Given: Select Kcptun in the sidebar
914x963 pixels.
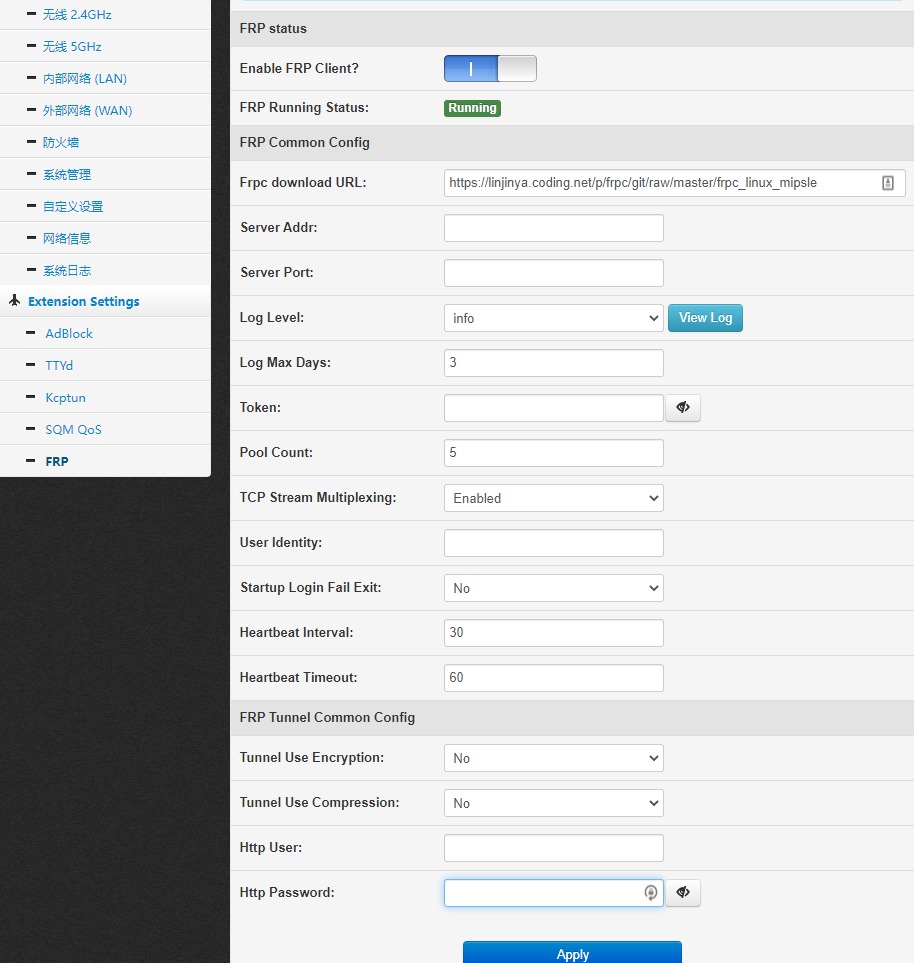Looking at the screenshot, I should pyautogui.click(x=65, y=397).
